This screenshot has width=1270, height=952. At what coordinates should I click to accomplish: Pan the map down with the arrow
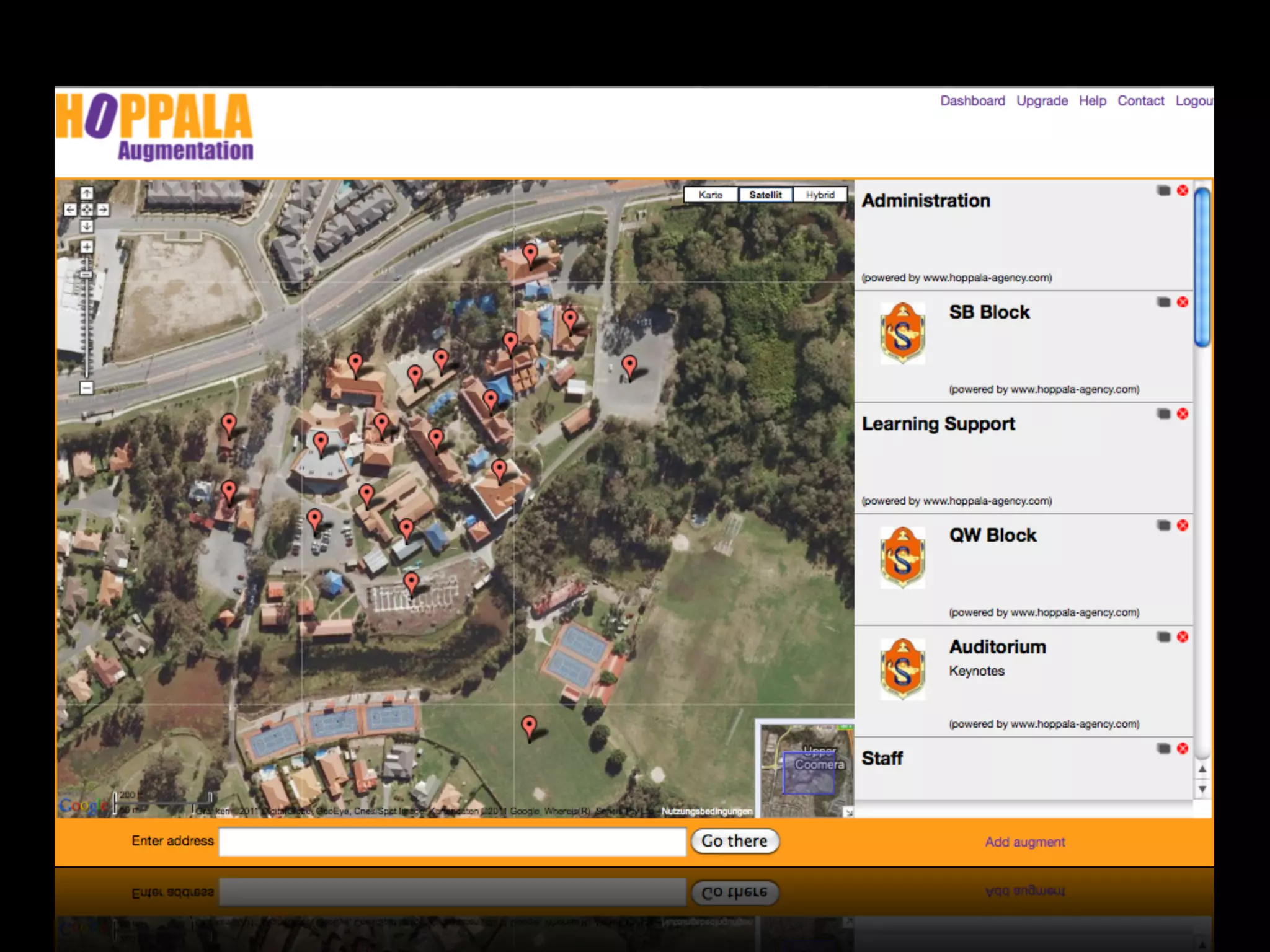pos(87,226)
